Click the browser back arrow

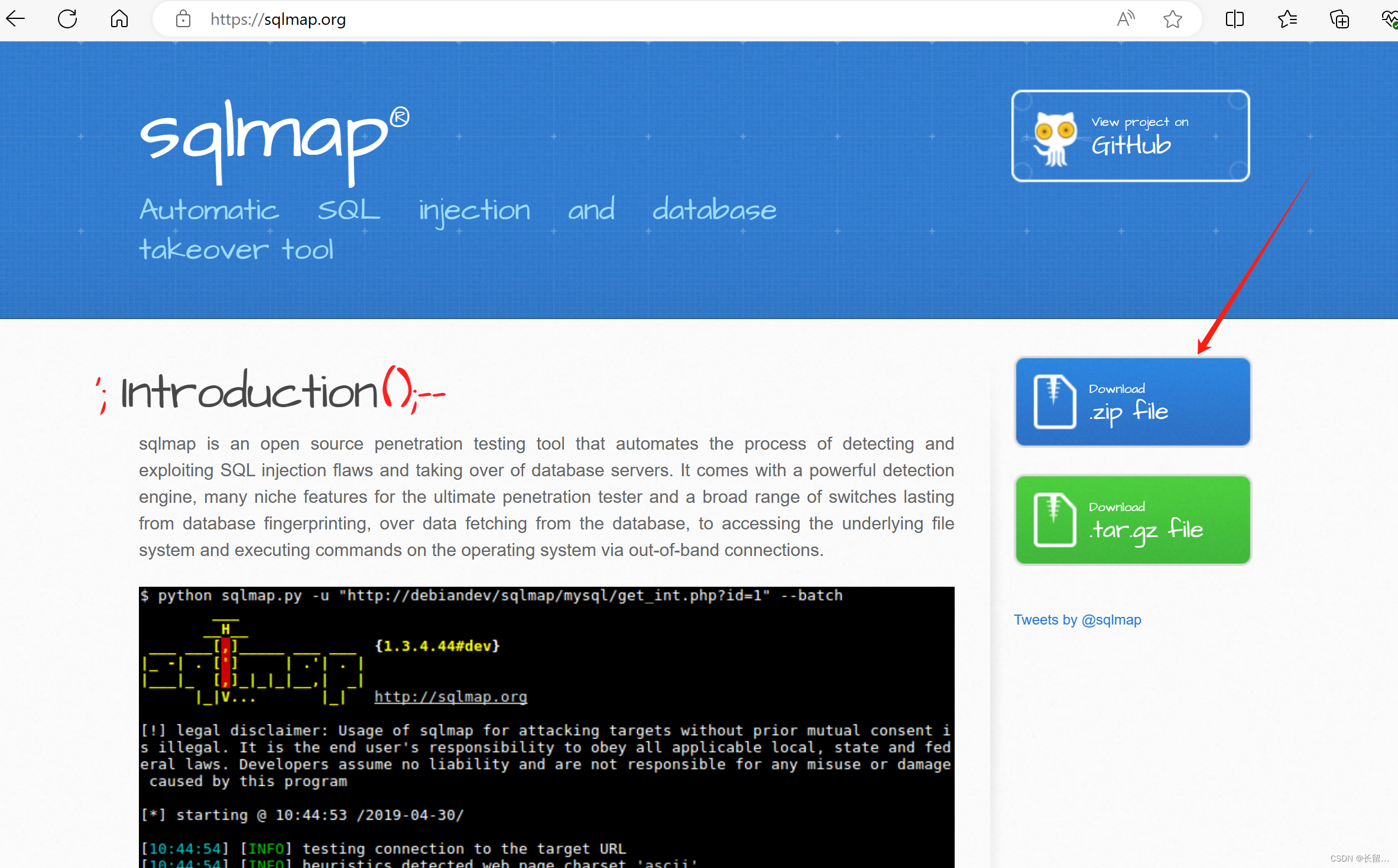16,19
